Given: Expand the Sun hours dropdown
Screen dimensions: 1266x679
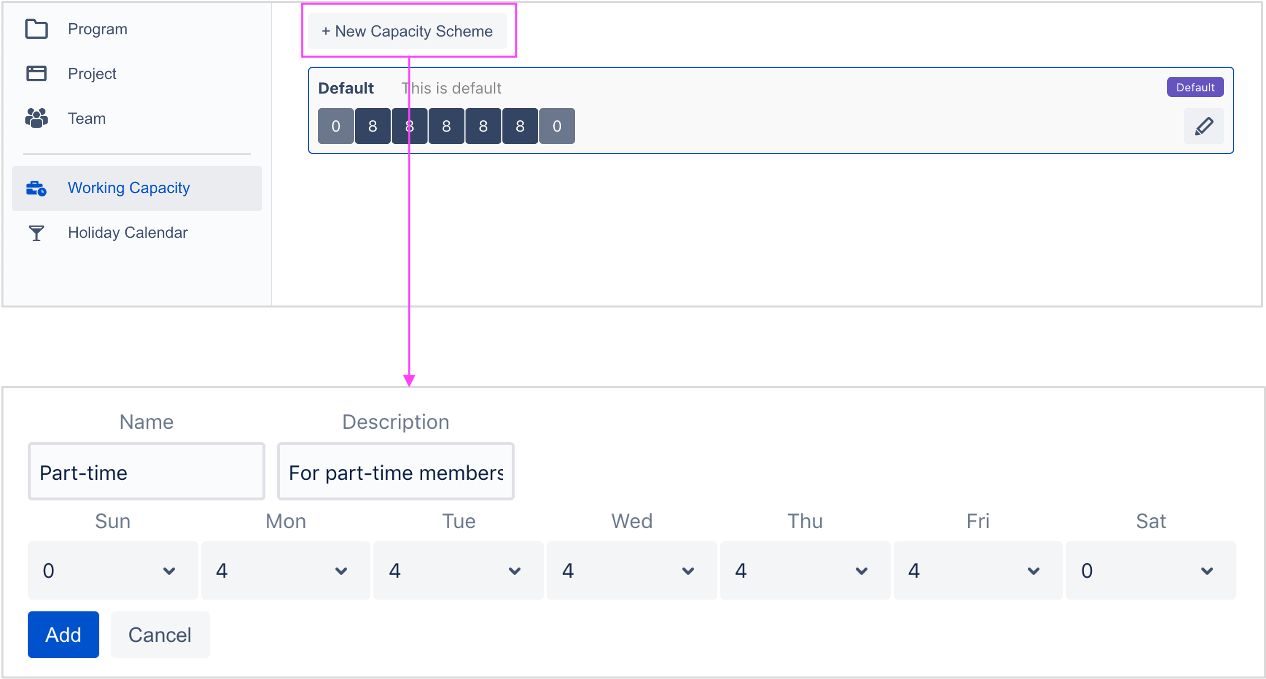Looking at the screenshot, I should click(x=113, y=571).
